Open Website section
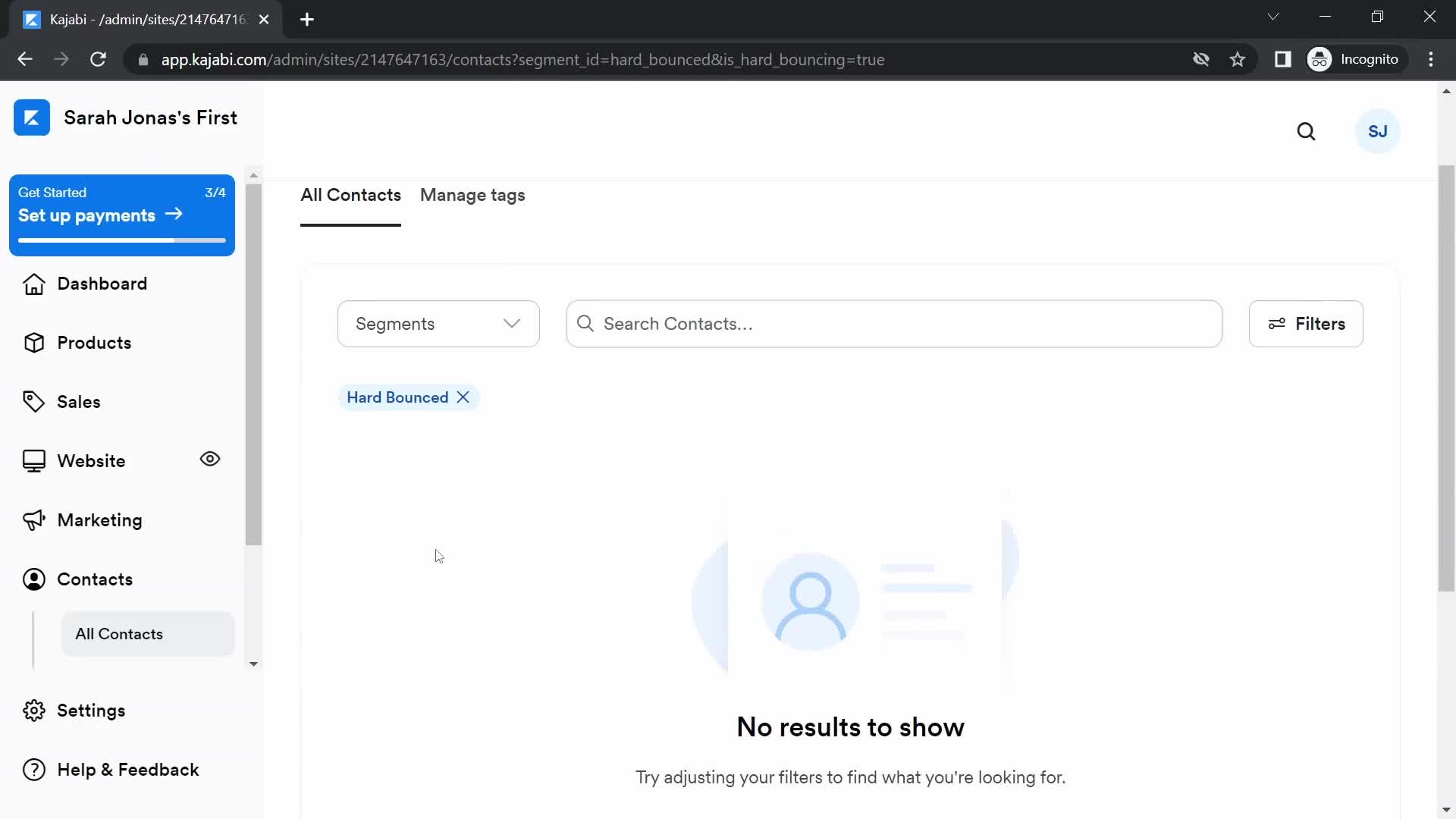This screenshot has width=1456, height=819. [x=91, y=460]
